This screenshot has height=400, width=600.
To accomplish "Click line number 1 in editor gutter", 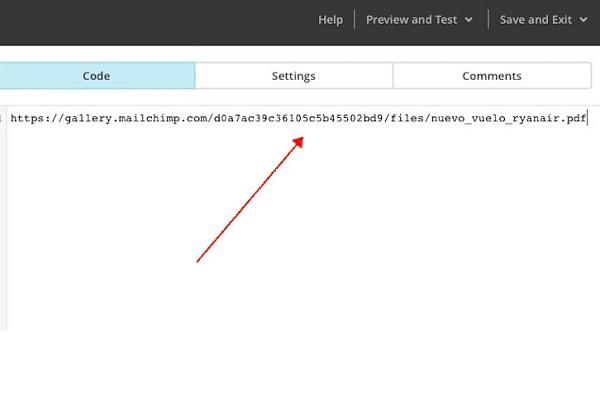I will point(3,118).
